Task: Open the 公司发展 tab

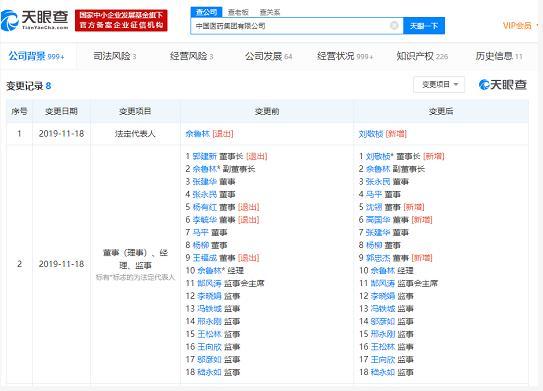Action: [x=268, y=56]
